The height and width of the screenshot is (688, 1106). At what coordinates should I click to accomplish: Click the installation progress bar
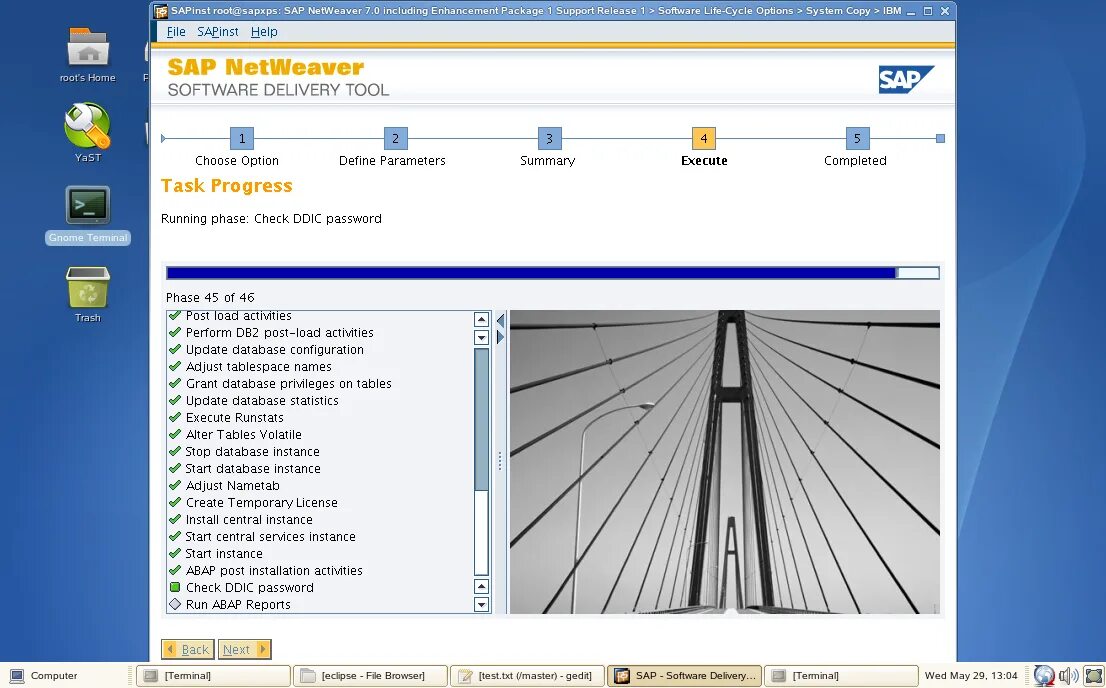(x=553, y=273)
